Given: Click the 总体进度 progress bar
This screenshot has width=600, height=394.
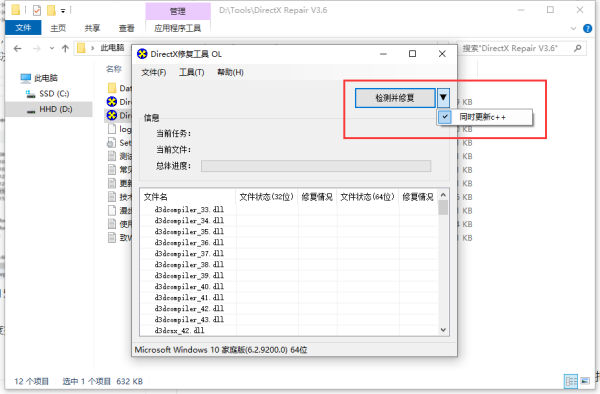Looking at the screenshot, I should point(316,166).
